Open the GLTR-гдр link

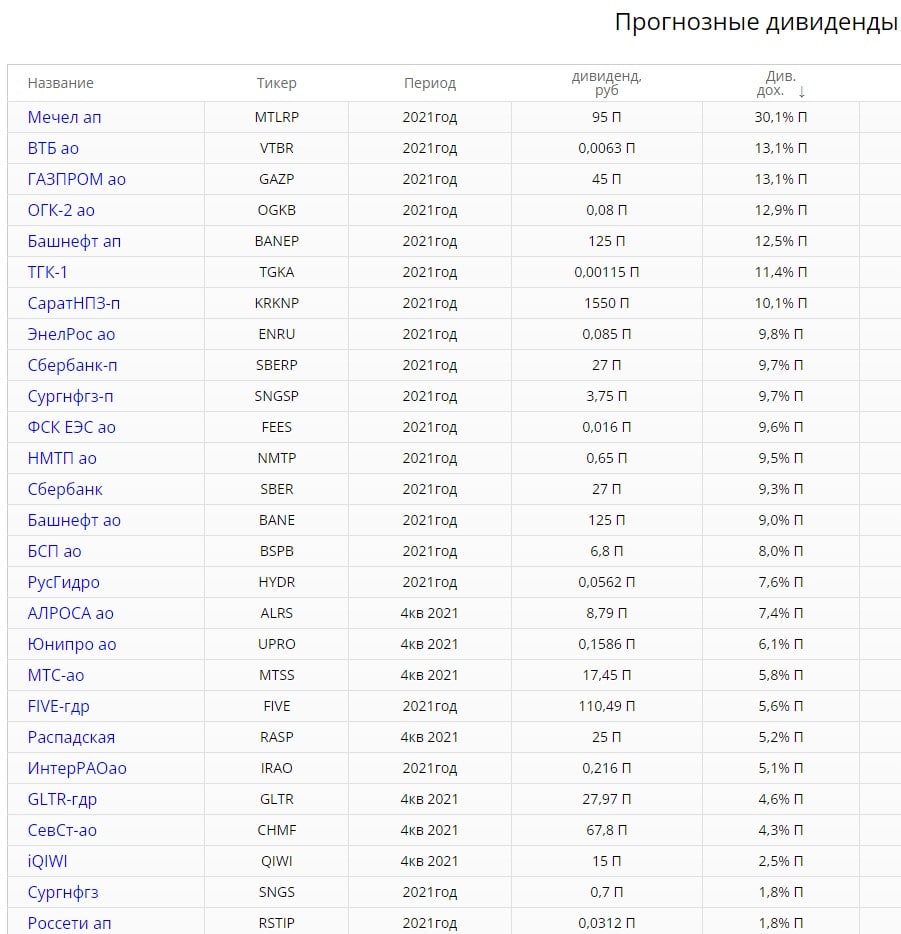pos(62,799)
